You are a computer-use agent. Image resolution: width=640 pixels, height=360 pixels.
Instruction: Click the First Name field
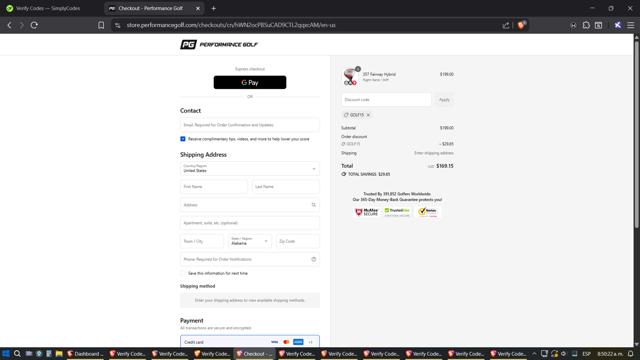point(214,187)
